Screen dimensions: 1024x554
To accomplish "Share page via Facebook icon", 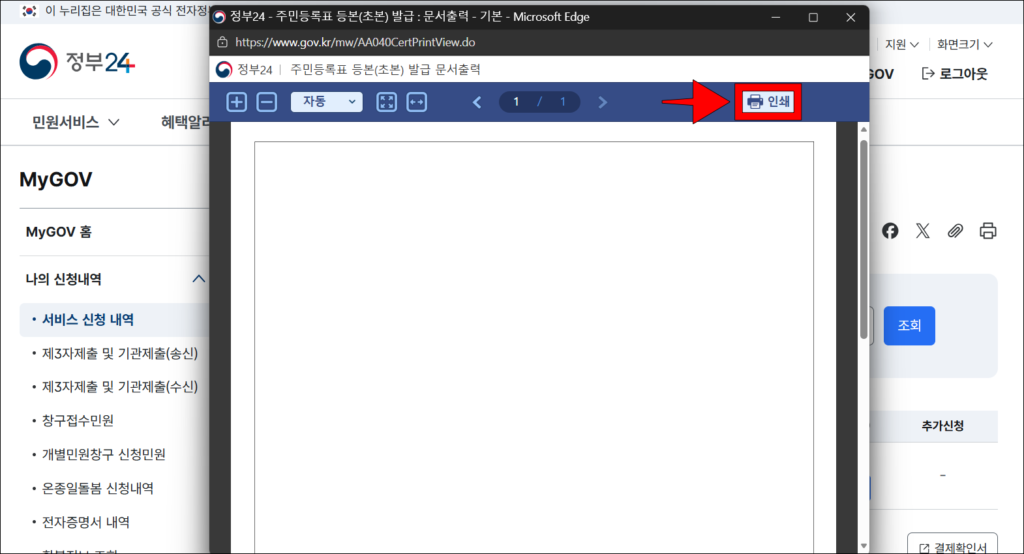I will (x=890, y=231).
